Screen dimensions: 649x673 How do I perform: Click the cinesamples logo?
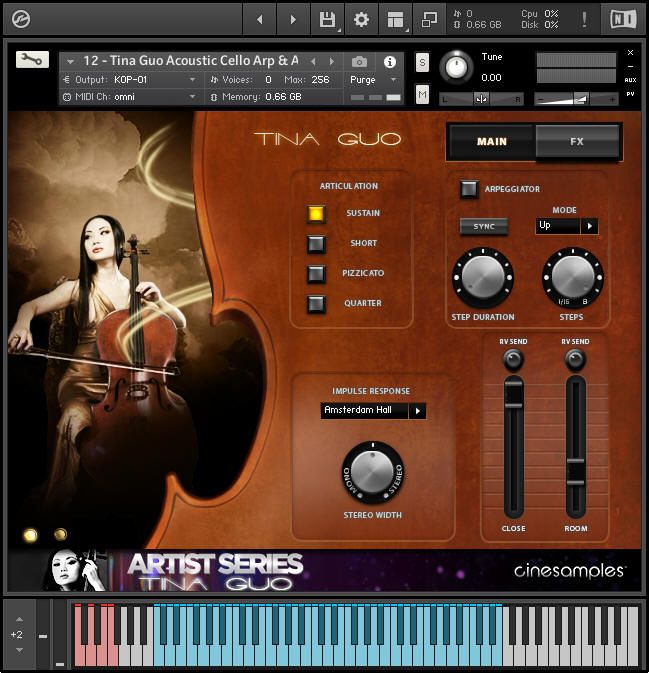point(569,571)
